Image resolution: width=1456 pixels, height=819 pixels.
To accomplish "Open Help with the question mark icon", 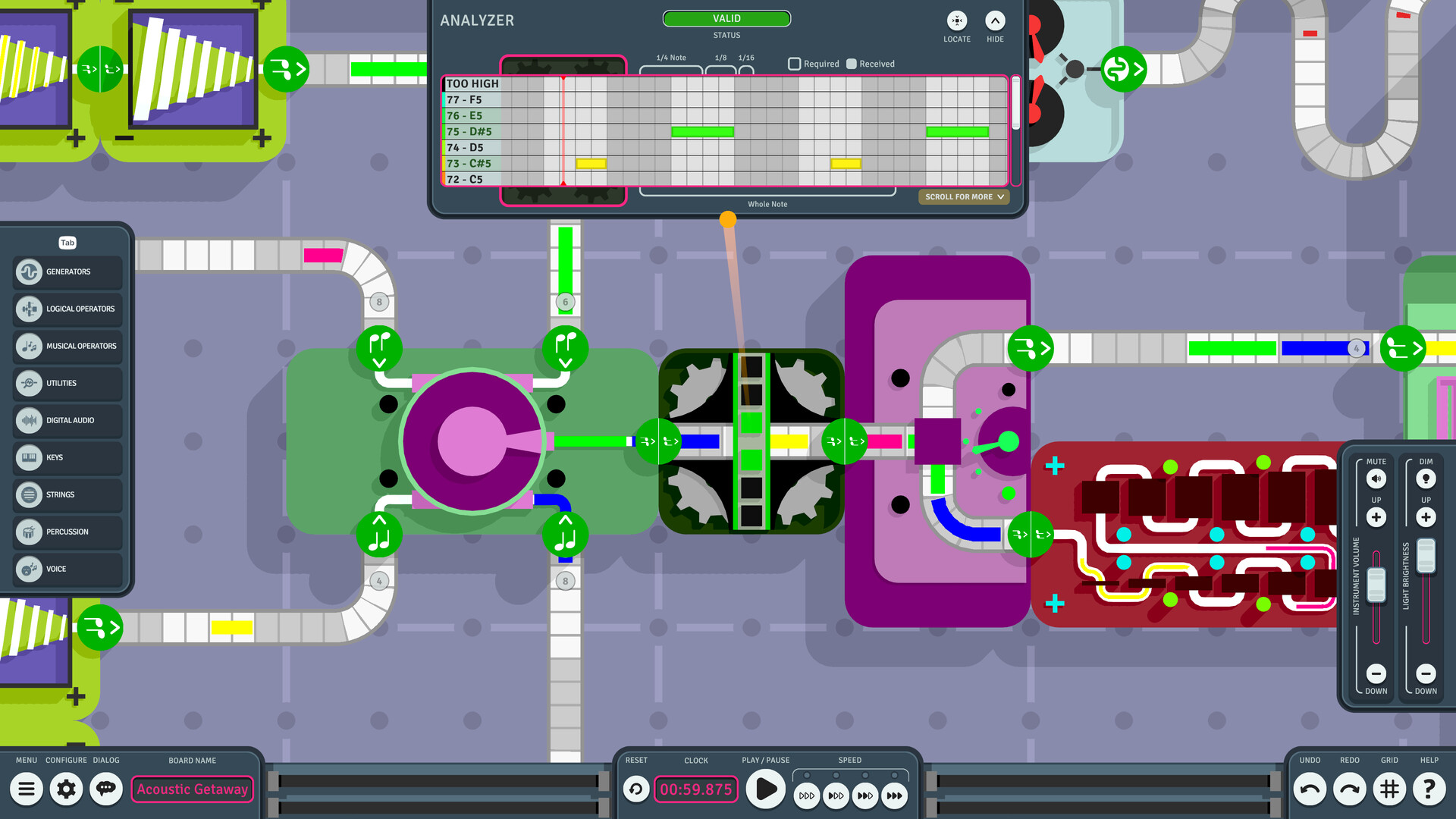I will tap(1429, 789).
